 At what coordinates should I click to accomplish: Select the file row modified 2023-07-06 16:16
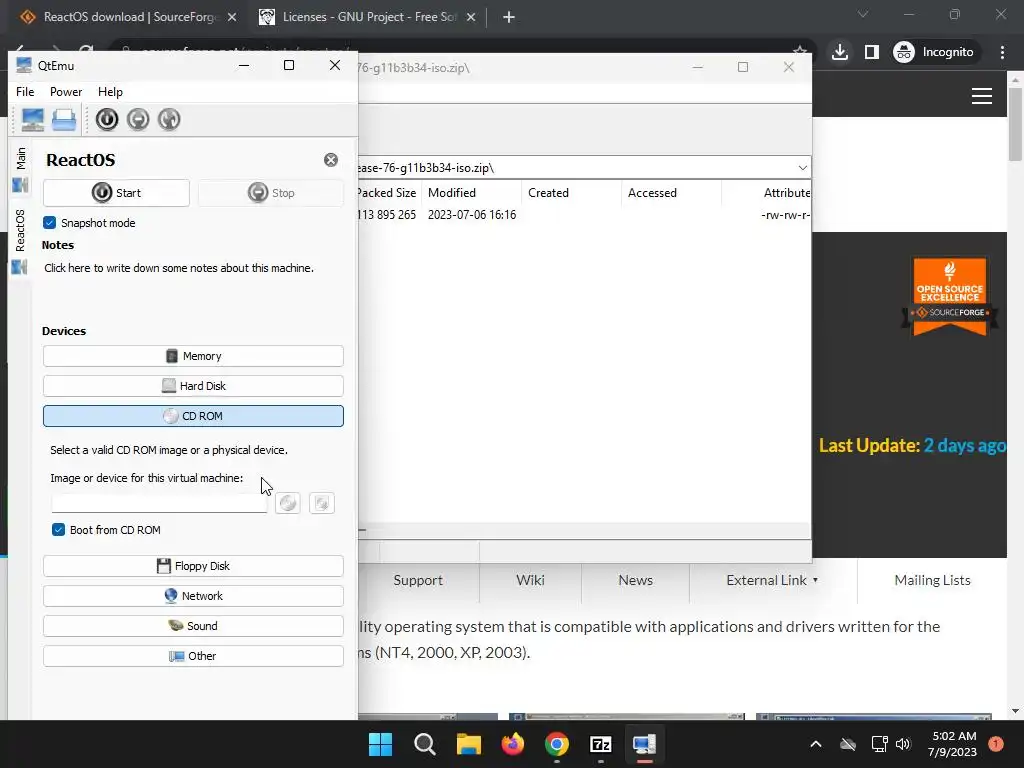click(x=584, y=215)
